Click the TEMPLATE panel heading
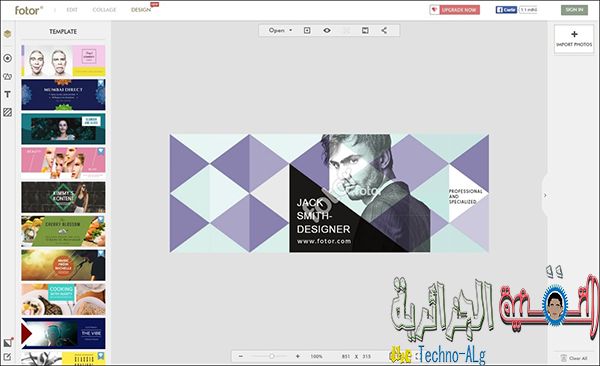This screenshot has width=600, height=366. coord(63,31)
